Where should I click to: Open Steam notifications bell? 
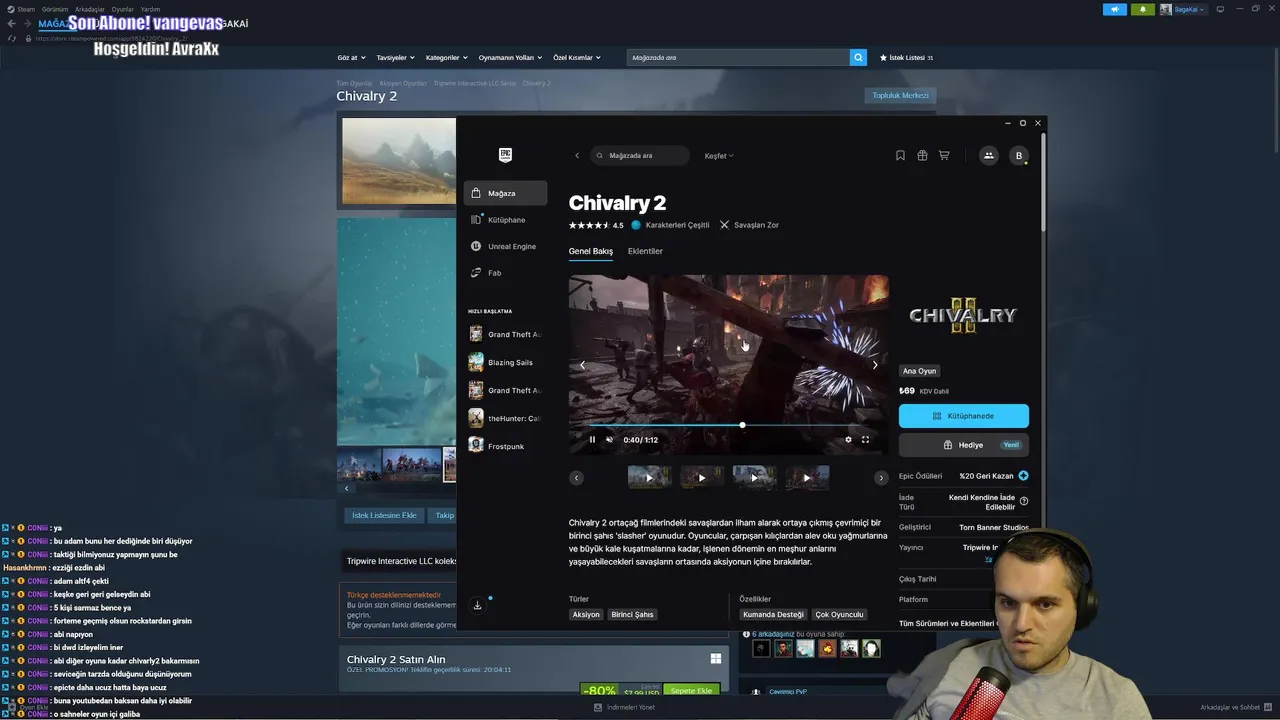click(1143, 9)
